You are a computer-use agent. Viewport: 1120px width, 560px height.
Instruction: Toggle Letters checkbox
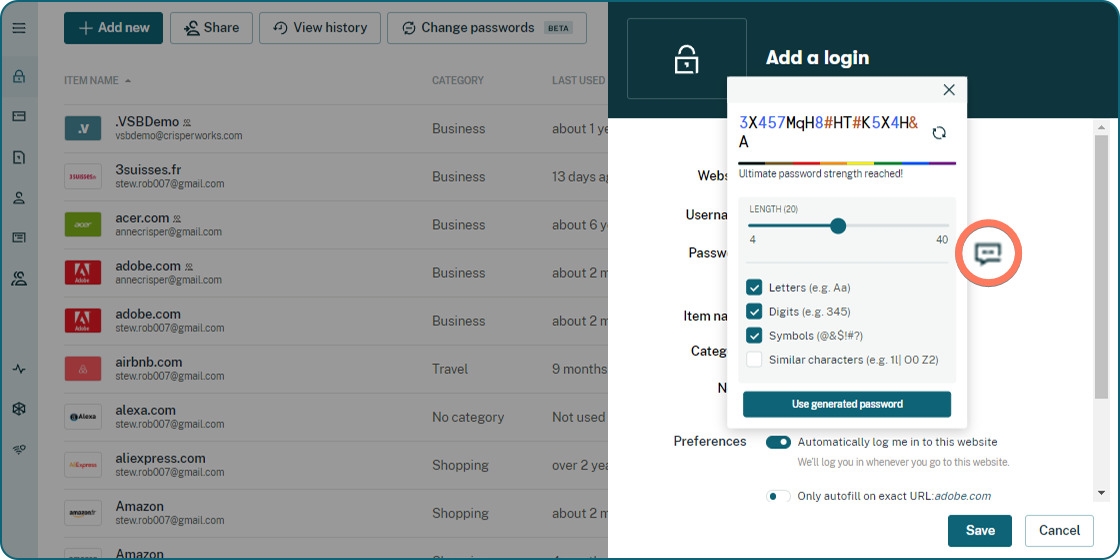pos(754,287)
